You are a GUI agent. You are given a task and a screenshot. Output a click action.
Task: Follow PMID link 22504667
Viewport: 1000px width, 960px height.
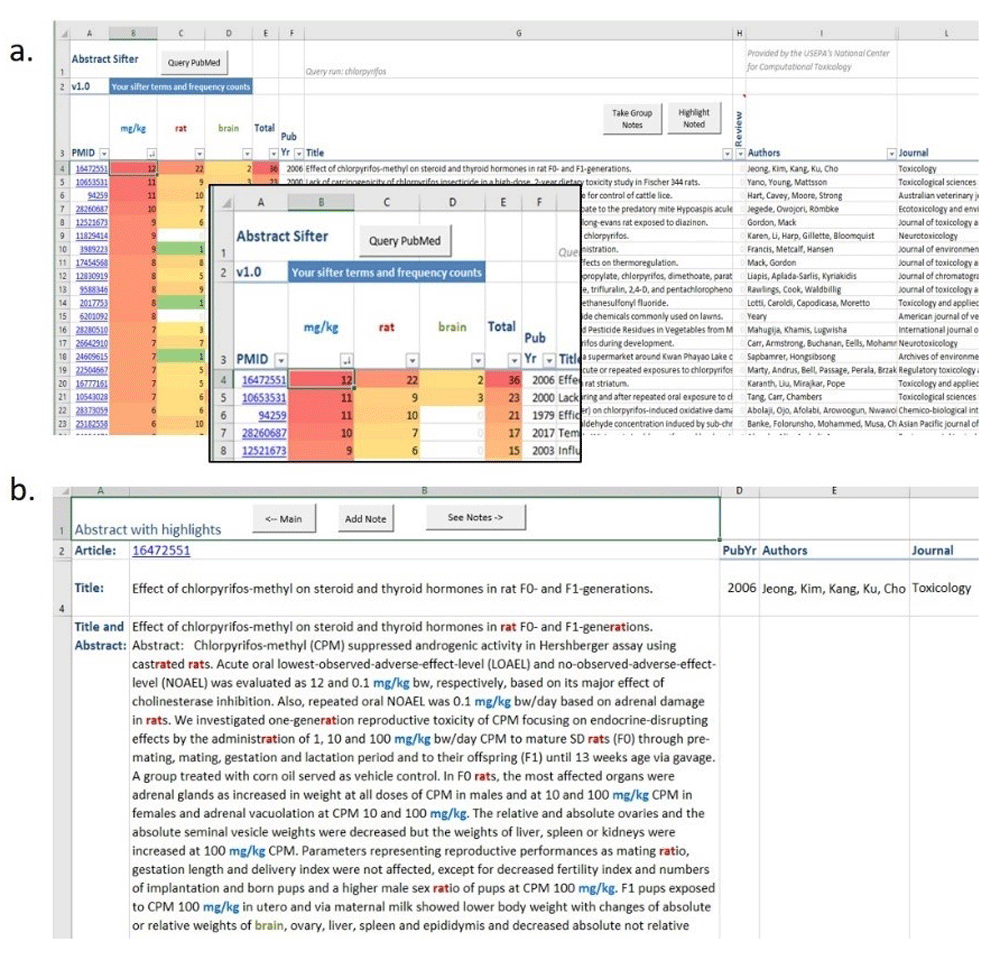92,370
